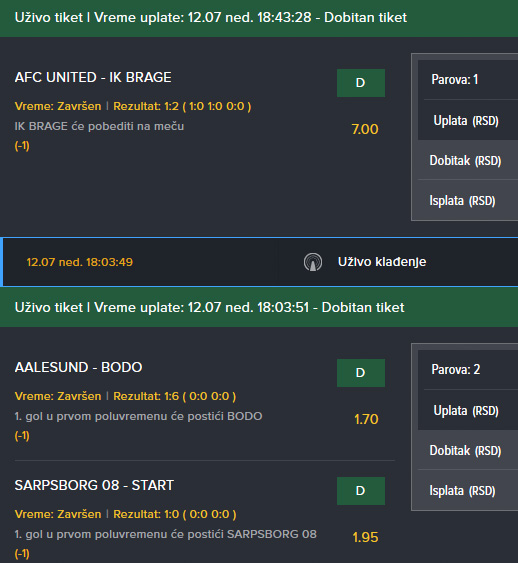Click the 7.00 odds value
This screenshot has width=518, height=563.
pos(365,129)
